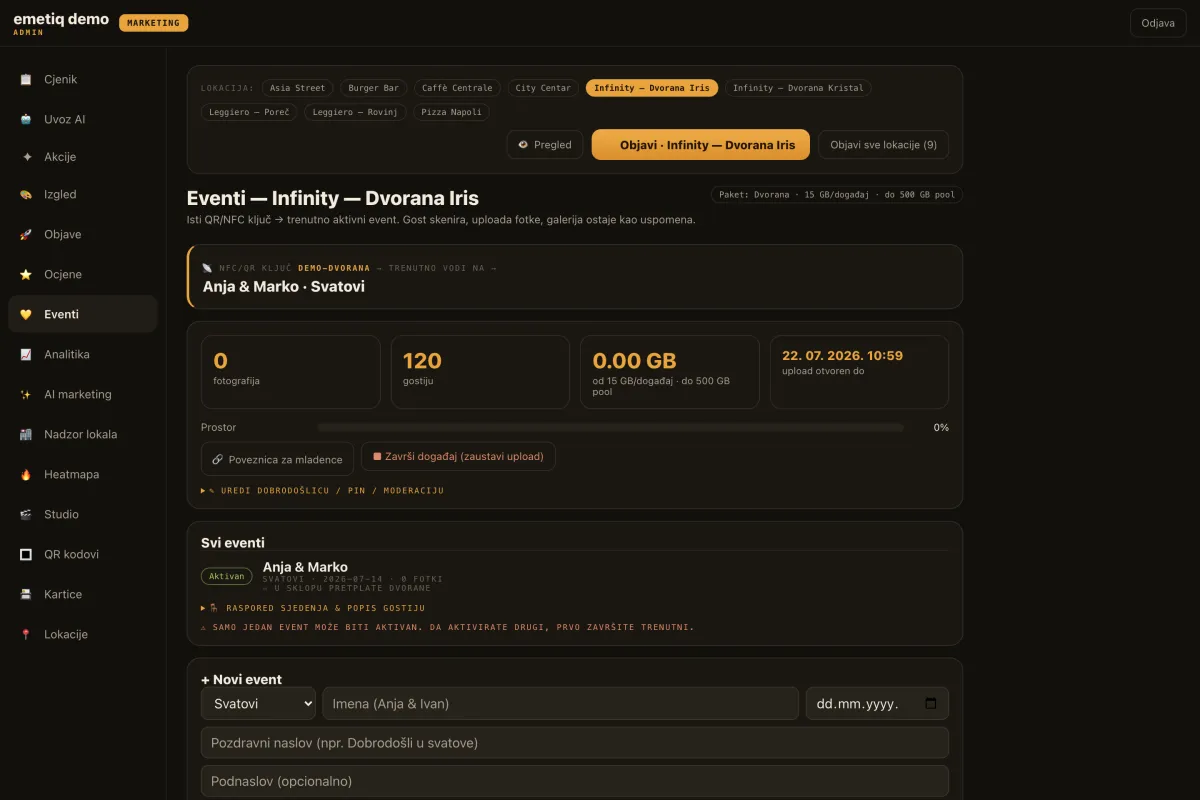Screen dimensions: 1200x800
Task: Select Pizza Napoli location
Action: coord(451,112)
